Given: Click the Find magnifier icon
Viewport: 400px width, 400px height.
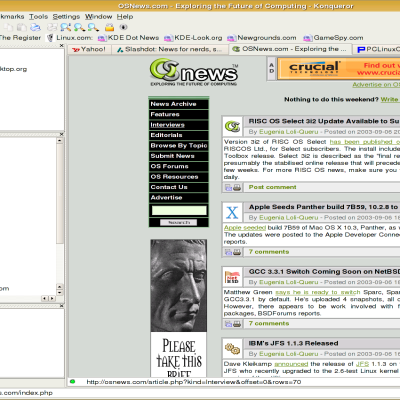Looking at the screenshot, I should click(65, 27).
